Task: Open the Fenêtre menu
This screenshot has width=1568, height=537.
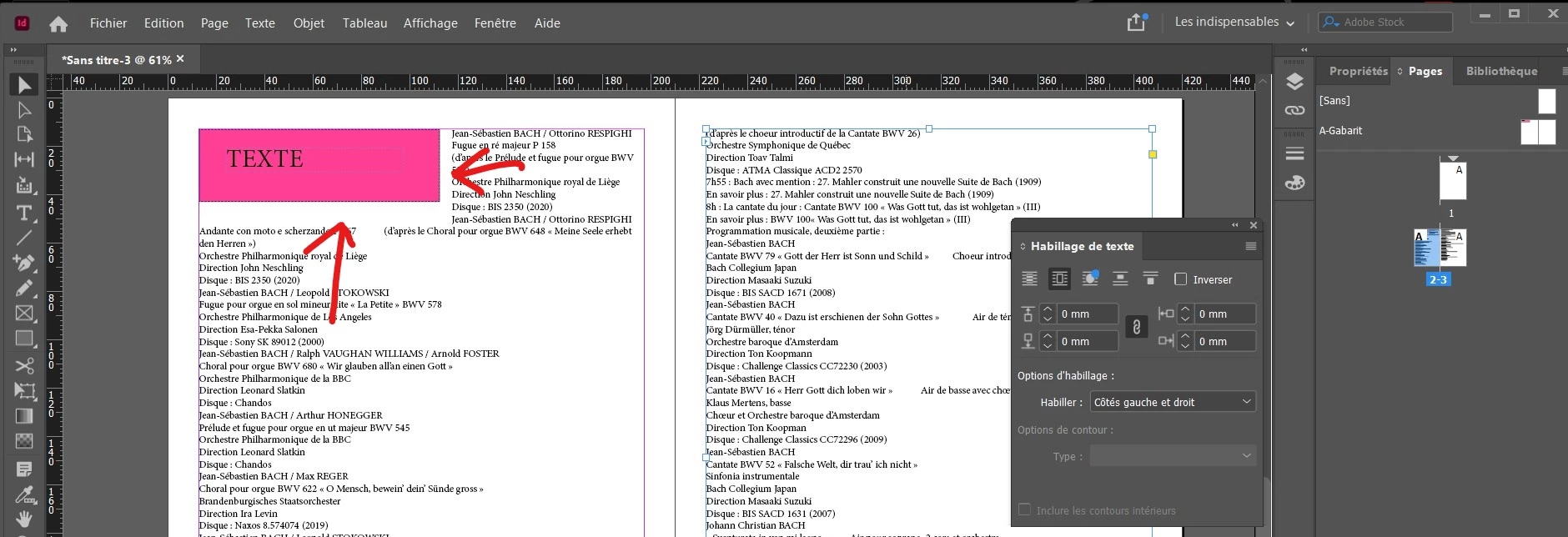Action: [495, 23]
